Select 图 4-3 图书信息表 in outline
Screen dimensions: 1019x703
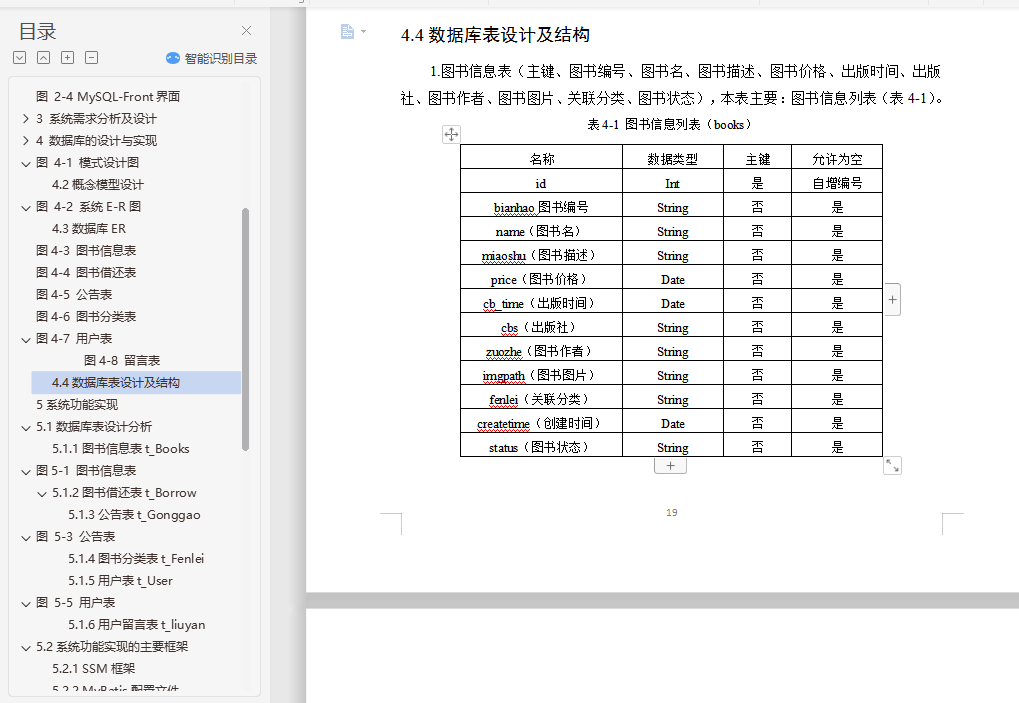[x=86, y=251]
